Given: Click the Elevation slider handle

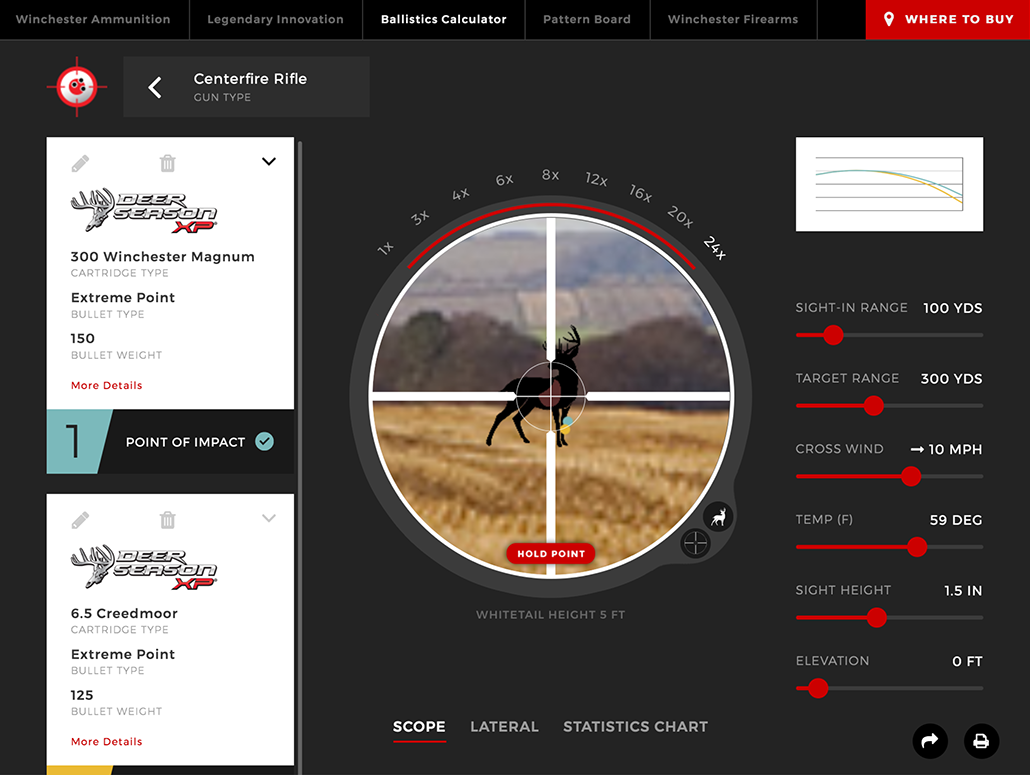Looking at the screenshot, I should pyautogui.click(x=818, y=688).
